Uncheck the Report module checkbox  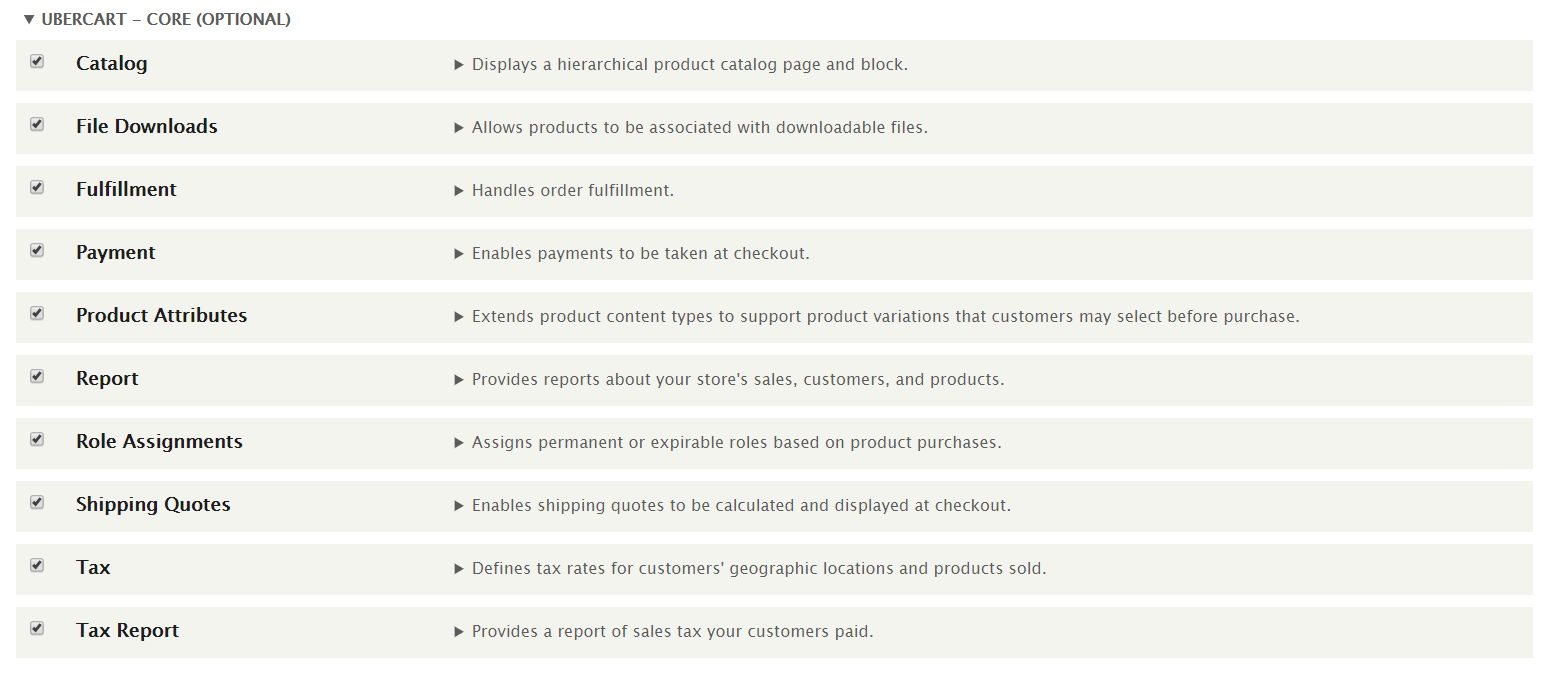37,377
